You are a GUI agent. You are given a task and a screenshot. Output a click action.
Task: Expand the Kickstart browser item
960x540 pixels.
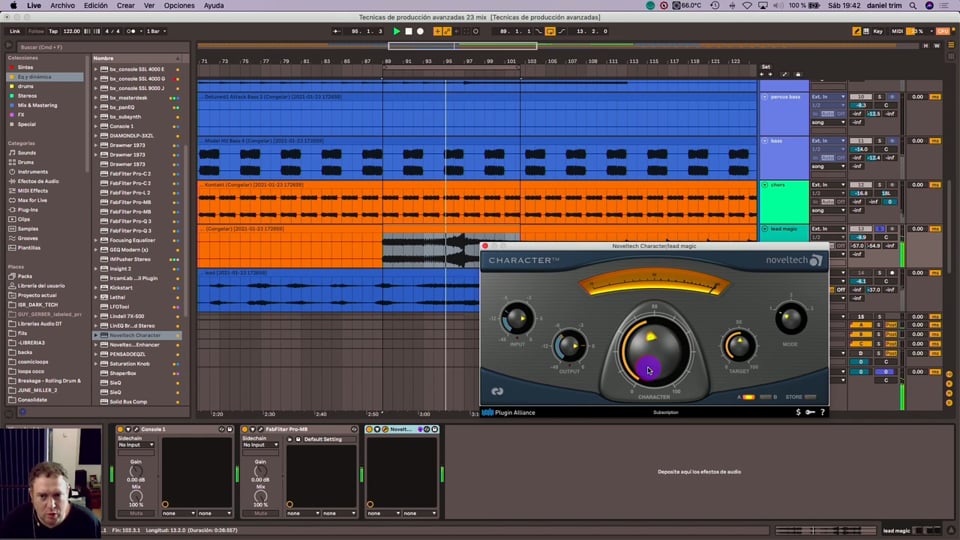(x=96, y=288)
